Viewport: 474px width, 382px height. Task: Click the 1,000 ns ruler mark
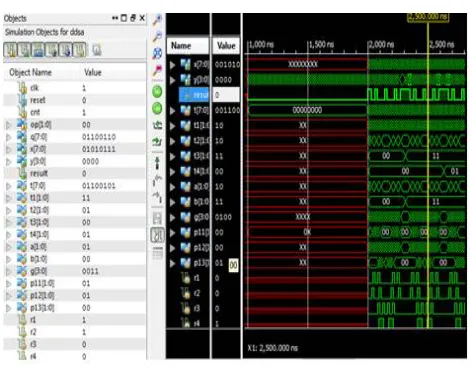[261, 44]
